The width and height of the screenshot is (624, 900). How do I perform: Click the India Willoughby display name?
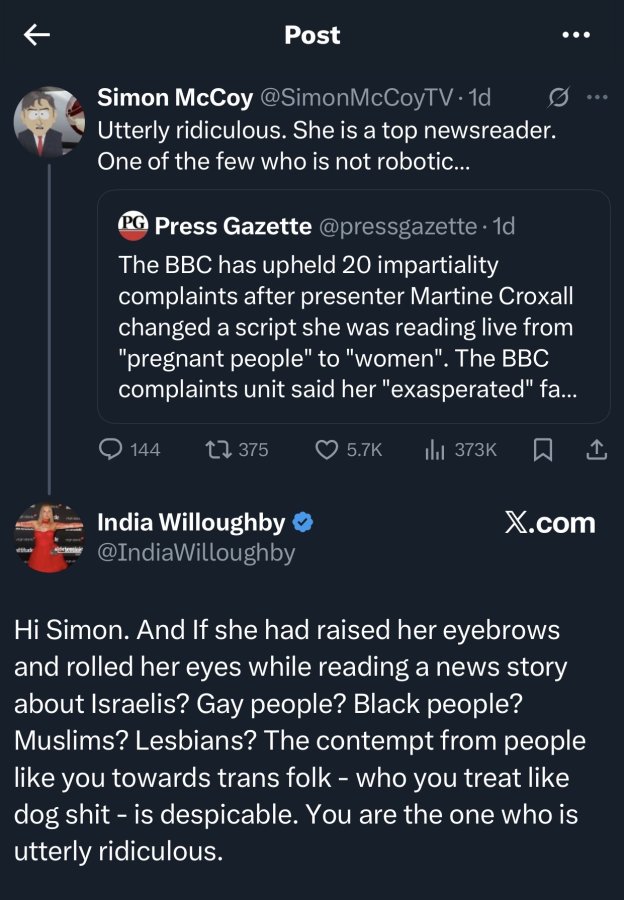tap(191, 522)
